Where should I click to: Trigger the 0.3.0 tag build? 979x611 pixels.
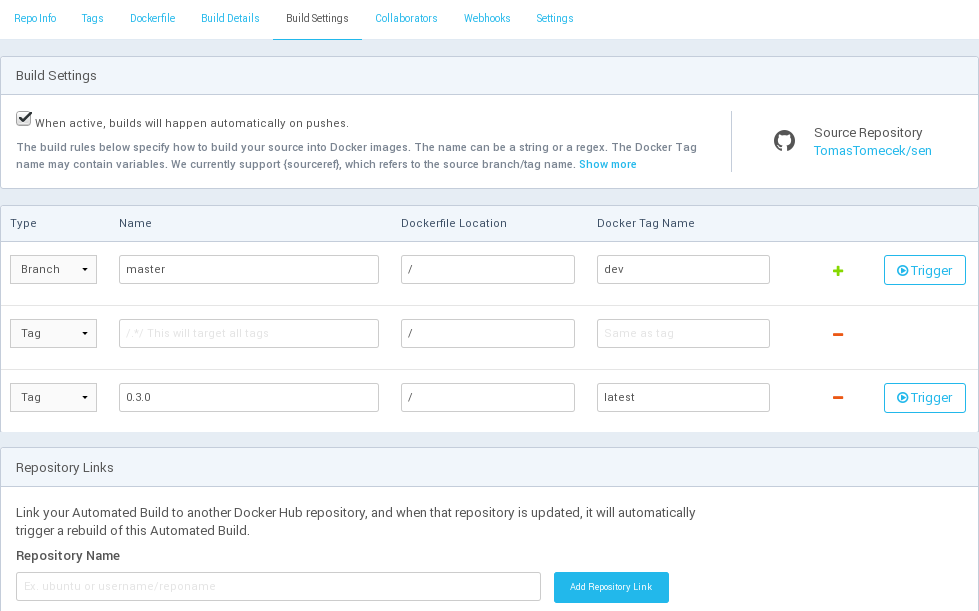pyautogui.click(x=924, y=398)
